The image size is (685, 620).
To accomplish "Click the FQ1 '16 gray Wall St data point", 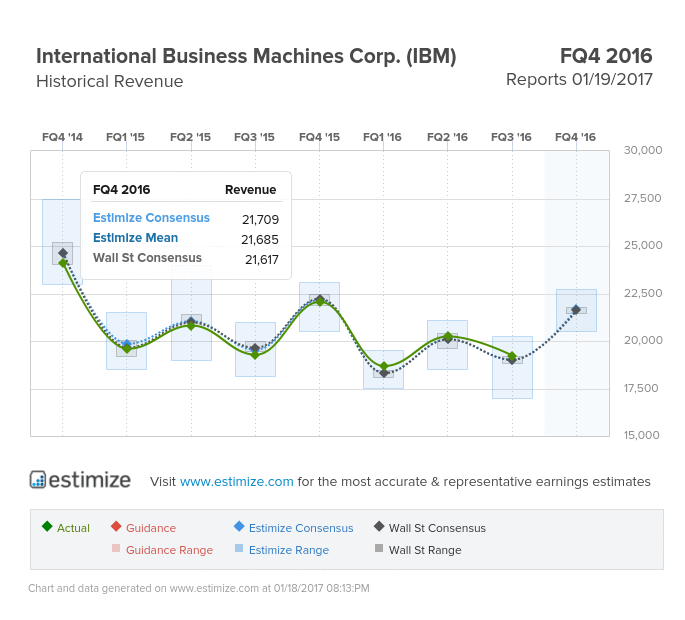I will (384, 374).
